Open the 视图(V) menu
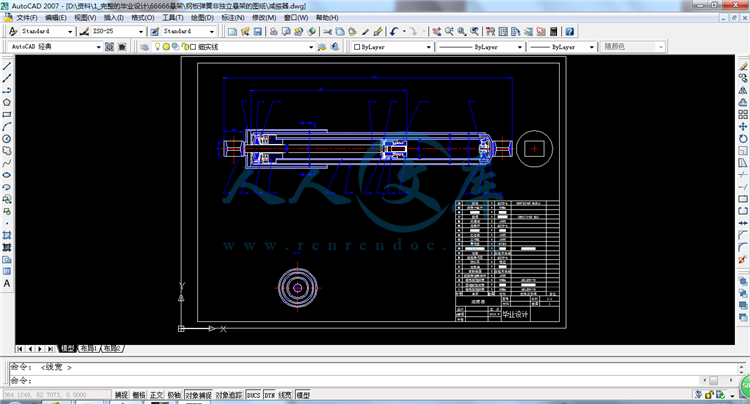This screenshot has width=750, height=404. click(x=85, y=18)
